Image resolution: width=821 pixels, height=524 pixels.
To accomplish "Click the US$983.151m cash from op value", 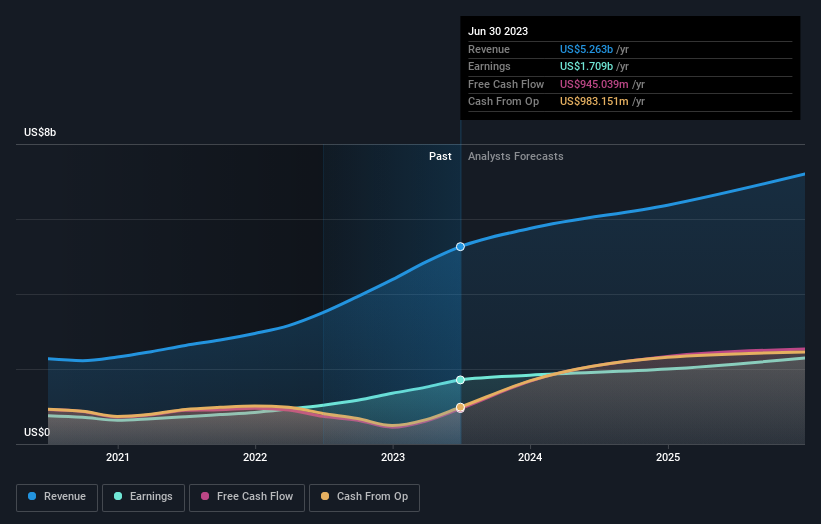I will [x=594, y=102].
